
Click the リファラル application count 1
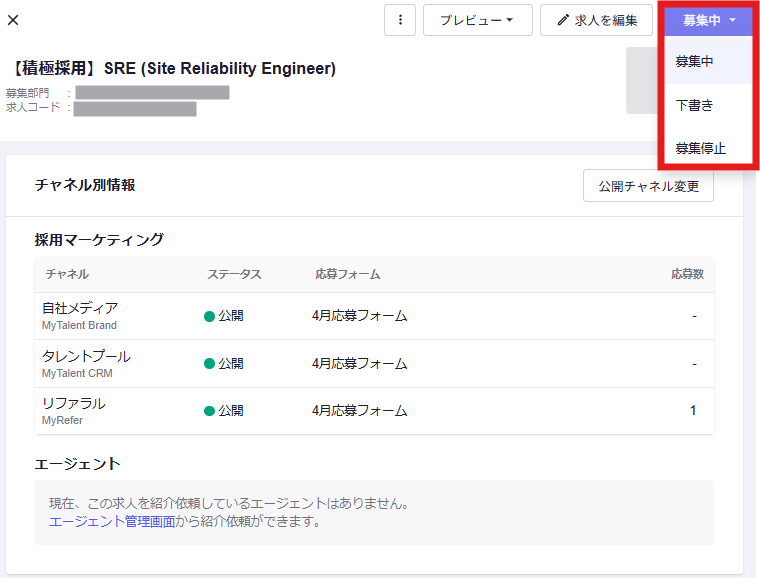tap(693, 411)
